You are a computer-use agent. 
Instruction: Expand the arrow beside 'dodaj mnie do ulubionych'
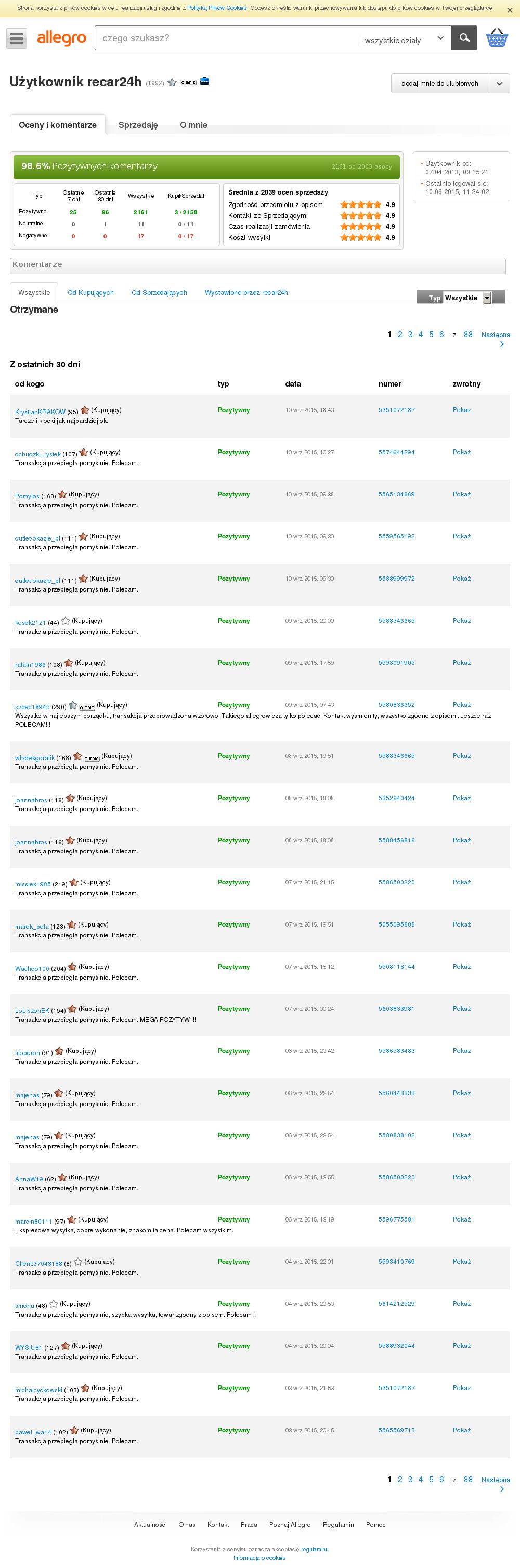pyautogui.click(x=499, y=83)
